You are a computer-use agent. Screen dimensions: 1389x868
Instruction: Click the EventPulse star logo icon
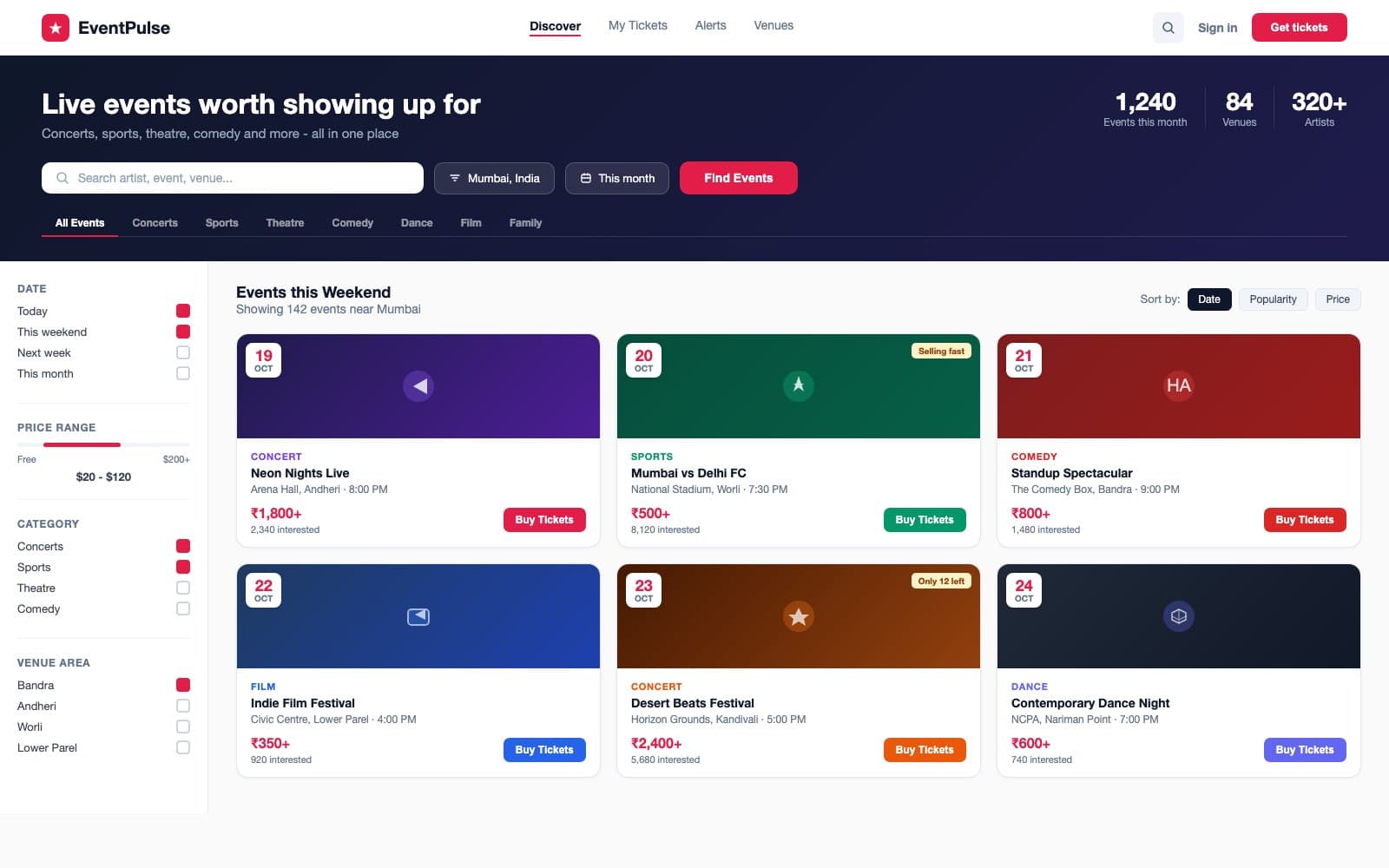click(56, 28)
